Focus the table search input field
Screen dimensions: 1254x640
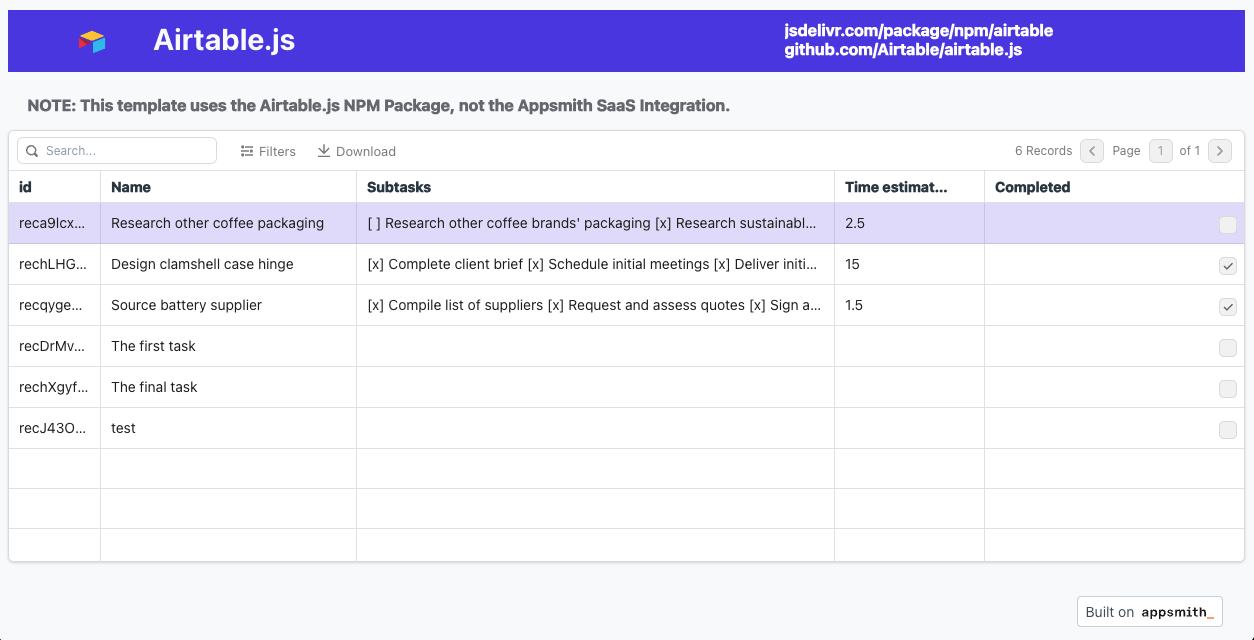tap(125, 151)
